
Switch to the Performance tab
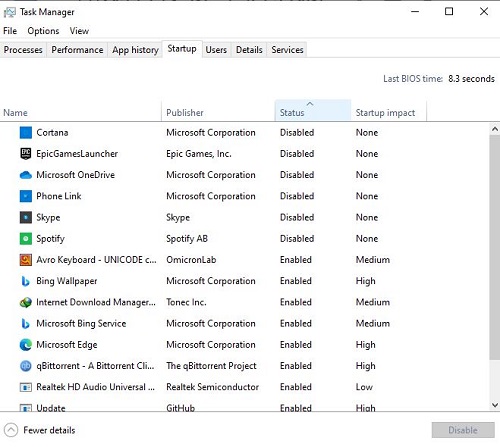(77, 50)
